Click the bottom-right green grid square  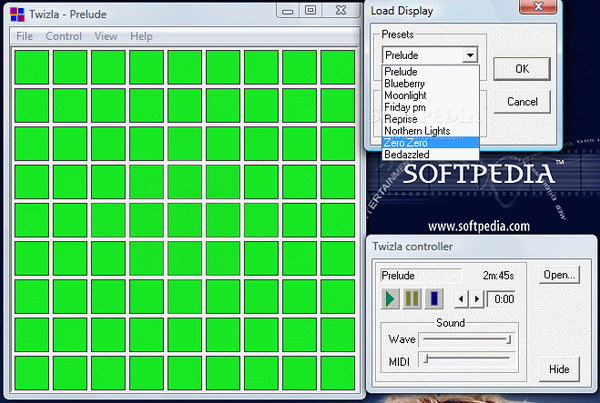pos(338,373)
